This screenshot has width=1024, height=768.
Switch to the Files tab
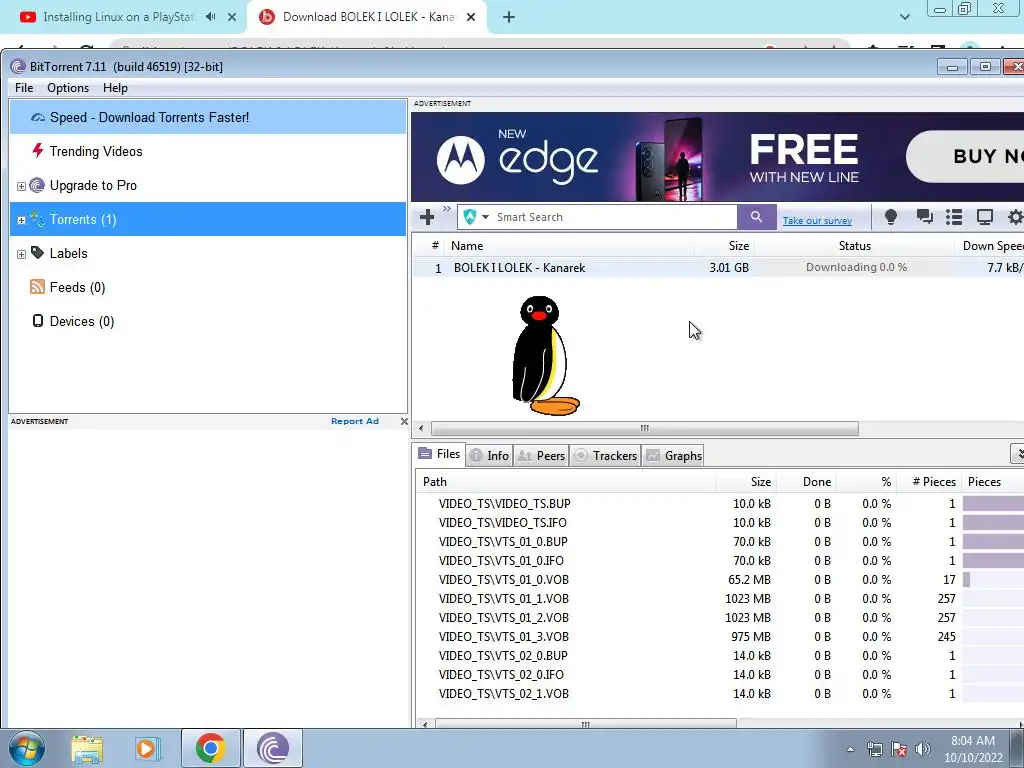(x=440, y=454)
